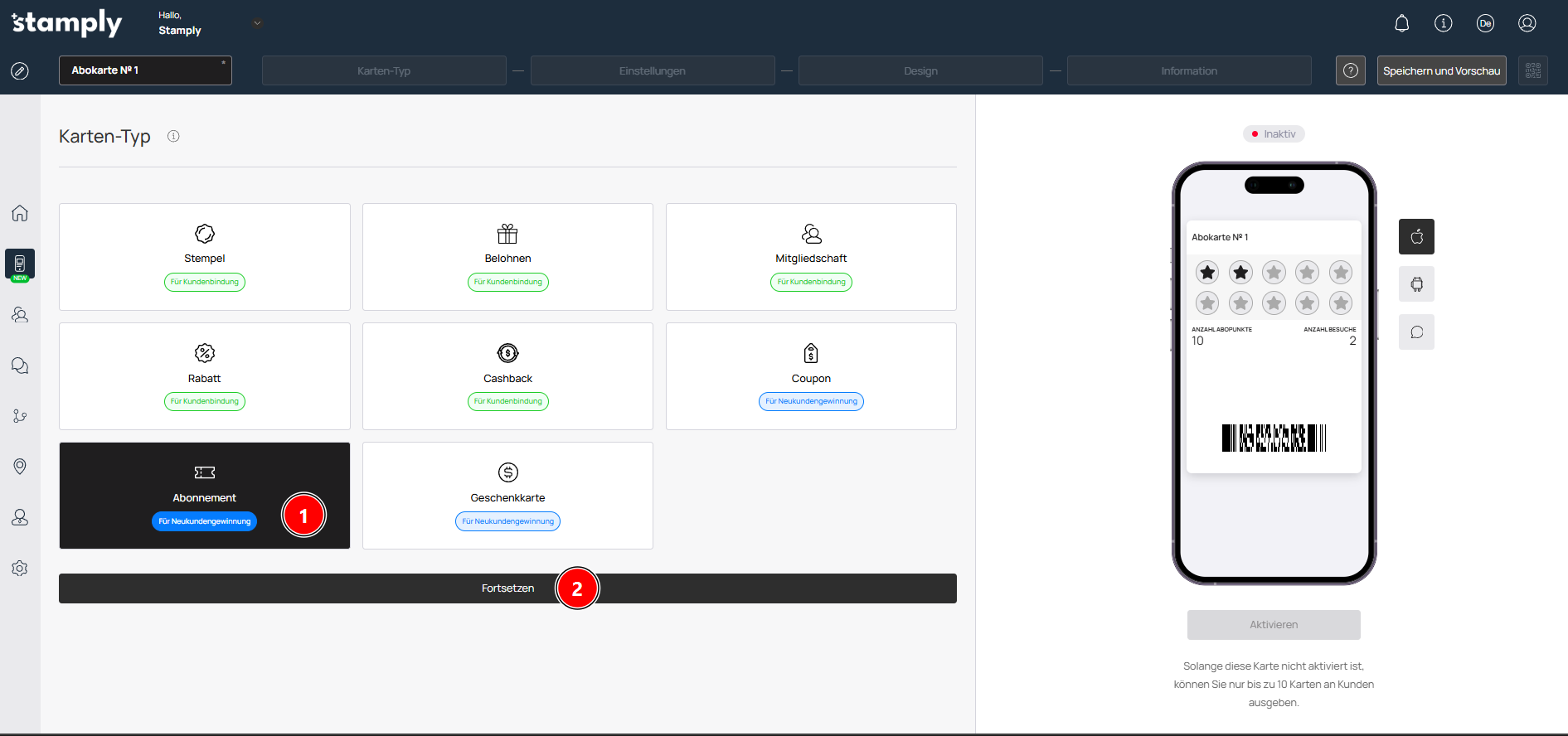Open location pin in sidebar
Screen dimensions: 1568x736
pos(20,467)
